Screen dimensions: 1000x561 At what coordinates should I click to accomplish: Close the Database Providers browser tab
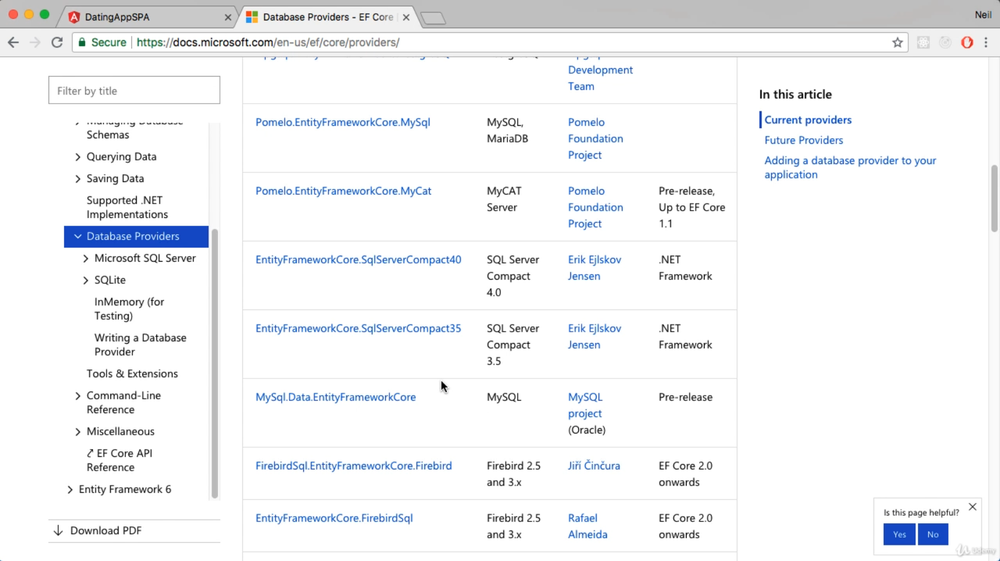(x=406, y=17)
